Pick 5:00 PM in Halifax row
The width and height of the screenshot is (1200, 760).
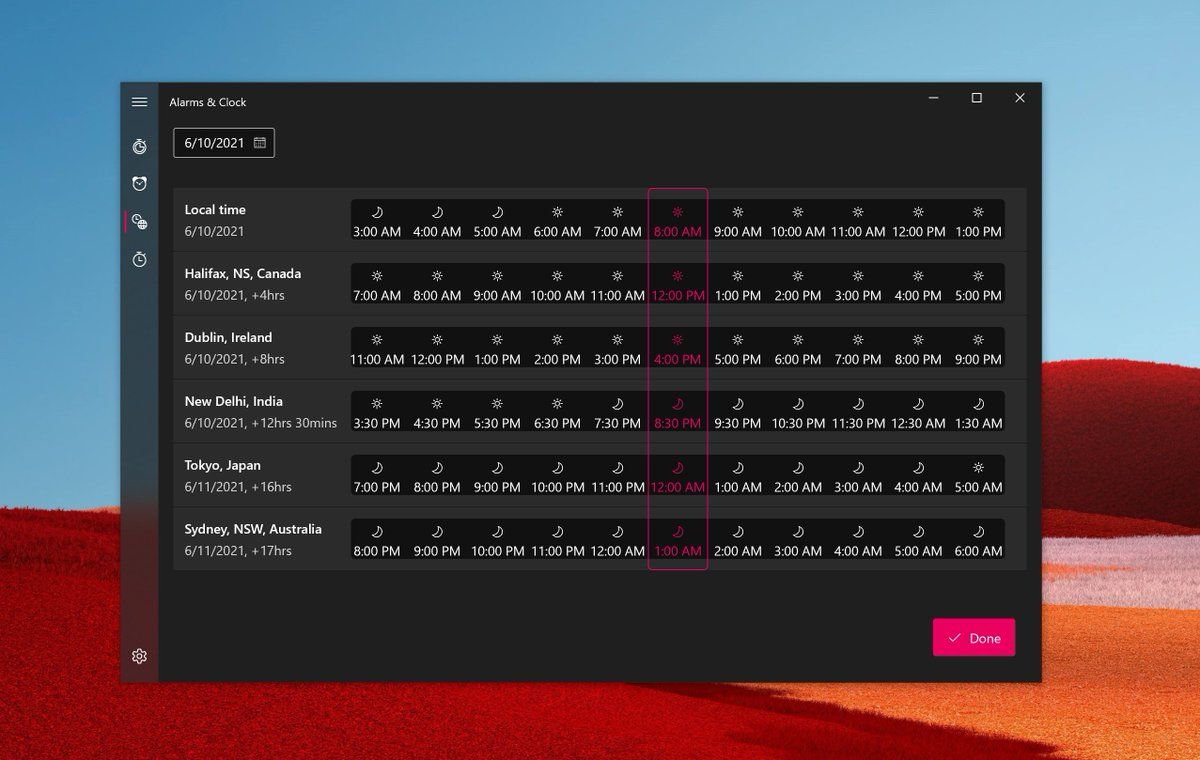click(x=978, y=285)
